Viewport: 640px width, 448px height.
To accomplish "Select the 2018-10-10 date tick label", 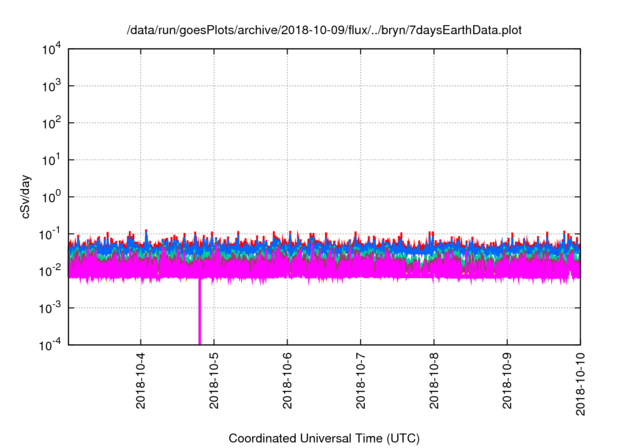I will (580, 384).
